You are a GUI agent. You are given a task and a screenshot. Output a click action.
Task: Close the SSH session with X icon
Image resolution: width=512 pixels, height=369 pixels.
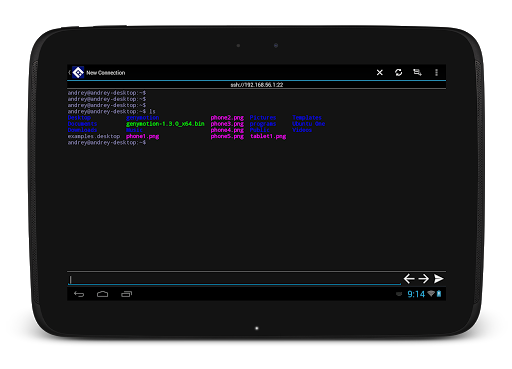(379, 72)
